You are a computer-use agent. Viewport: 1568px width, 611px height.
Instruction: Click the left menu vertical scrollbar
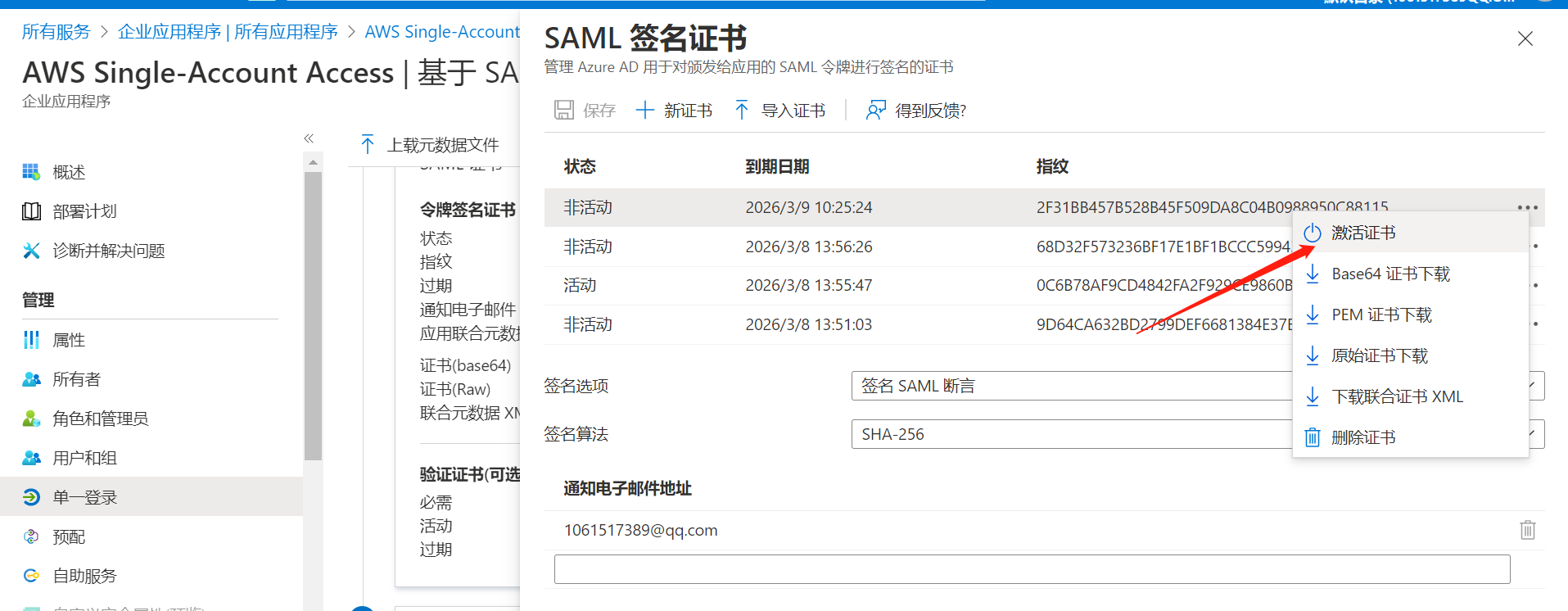point(313,316)
